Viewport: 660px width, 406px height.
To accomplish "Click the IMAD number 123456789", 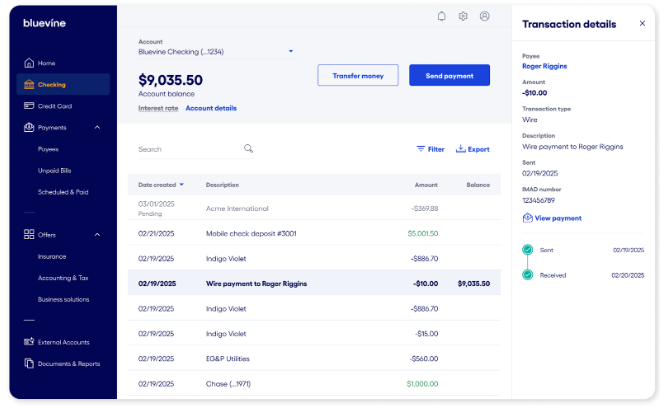I will pyautogui.click(x=538, y=200).
